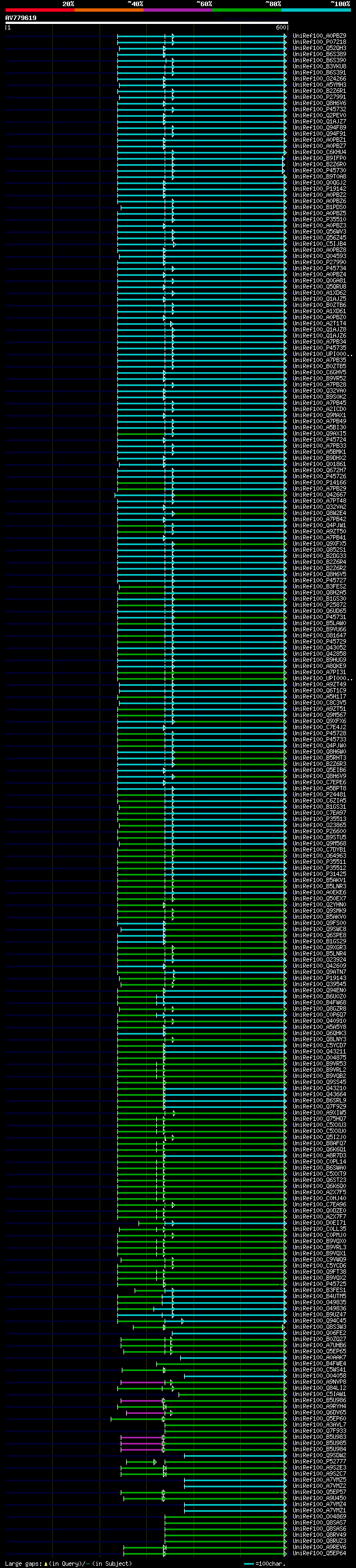Select the UniRef100_C6GHV5 label

tap(319, 373)
